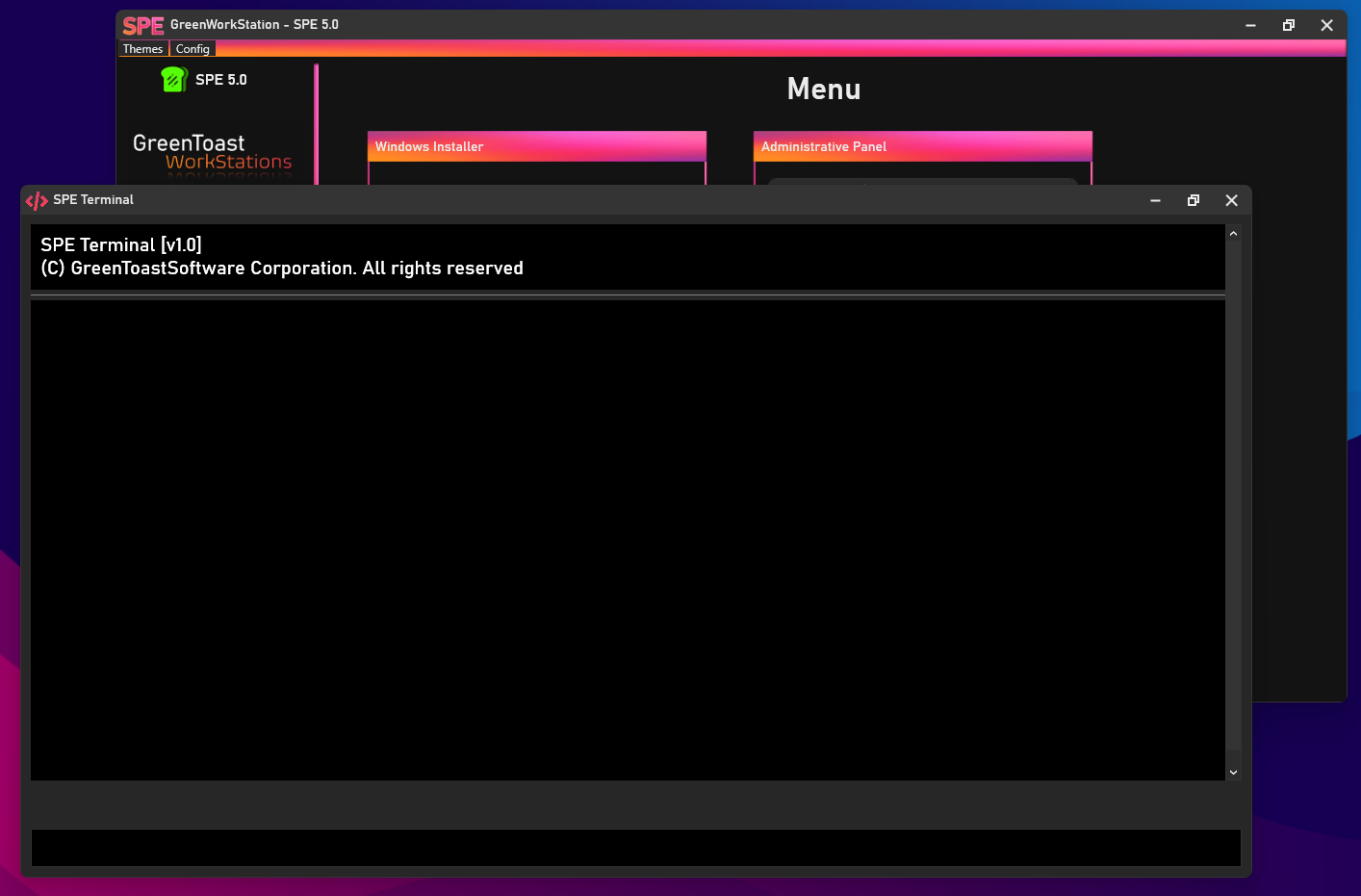Click the SPE logo in the GreenWorkStation title bar

pyautogui.click(x=142, y=26)
